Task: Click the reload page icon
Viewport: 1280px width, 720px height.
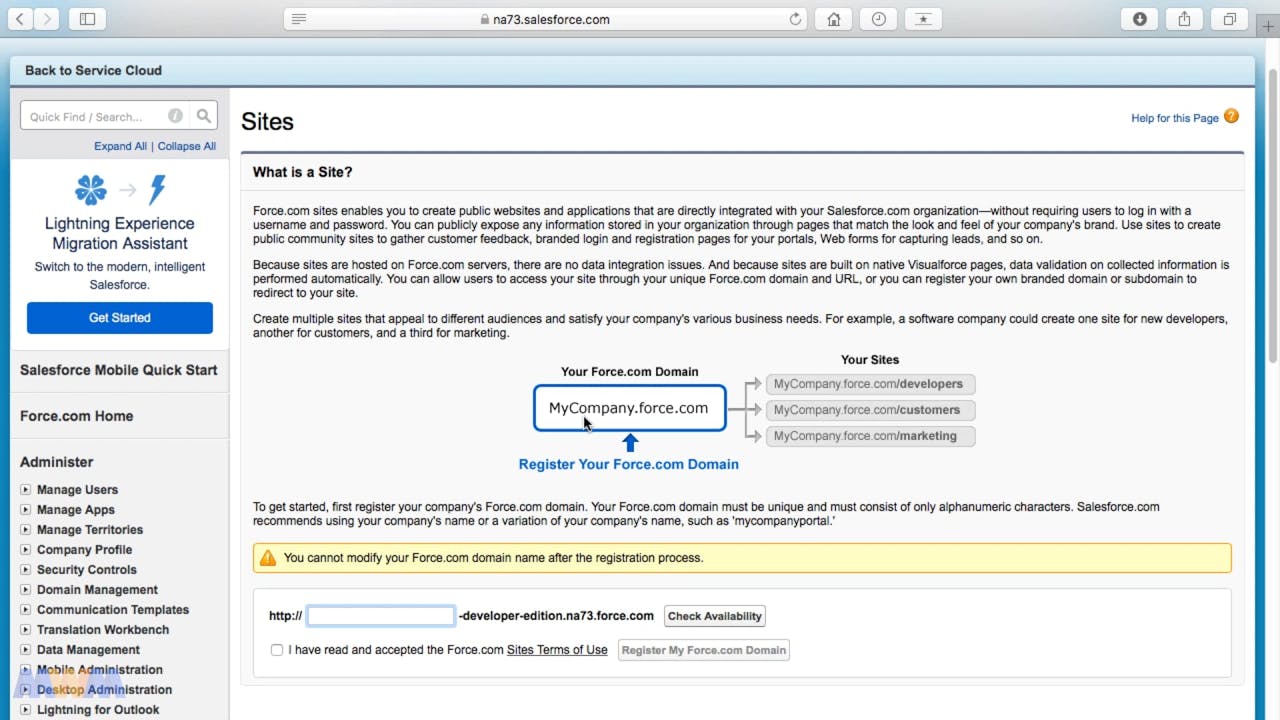Action: coord(796,19)
